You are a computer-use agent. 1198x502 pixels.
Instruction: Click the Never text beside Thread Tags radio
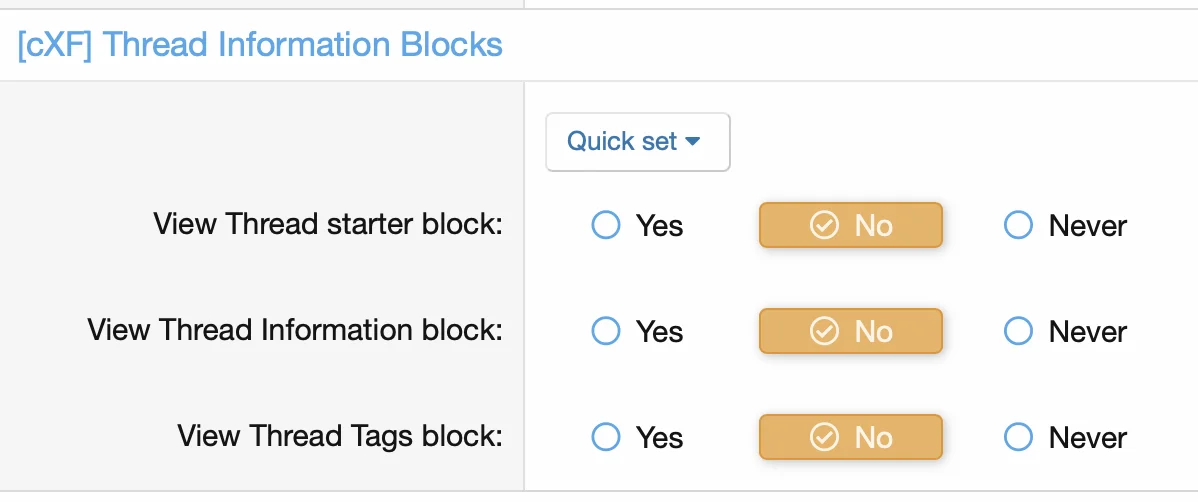[1088, 437]
